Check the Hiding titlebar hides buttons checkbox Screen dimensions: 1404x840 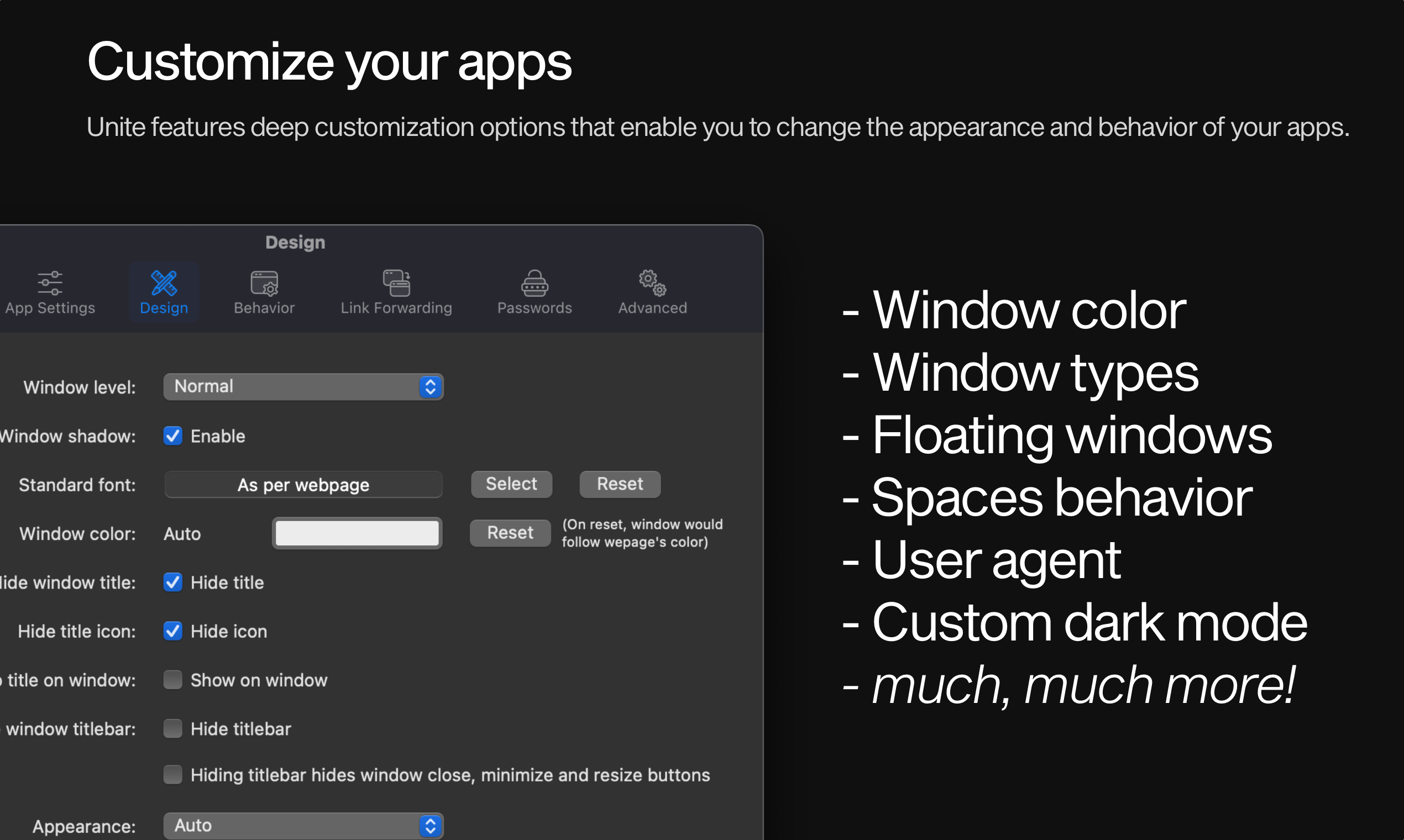[172, 774]
